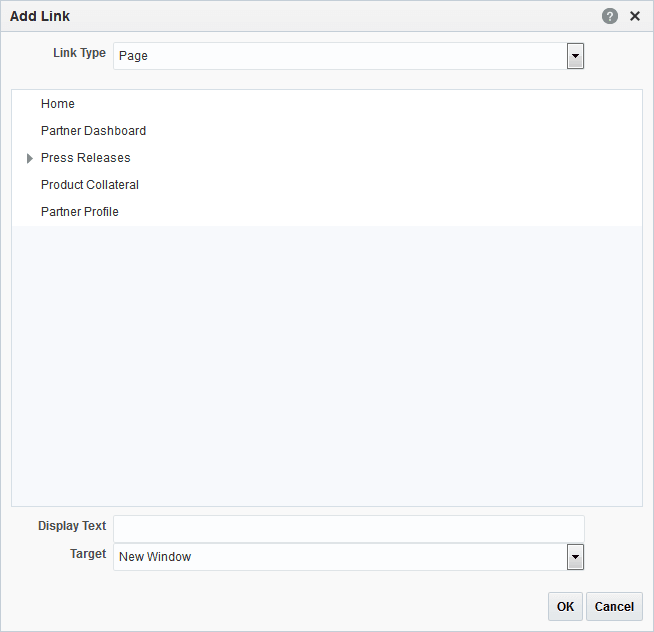Click the Link Type label
The height and width of the screenshot is (632, 654).
tap(79, 53)
